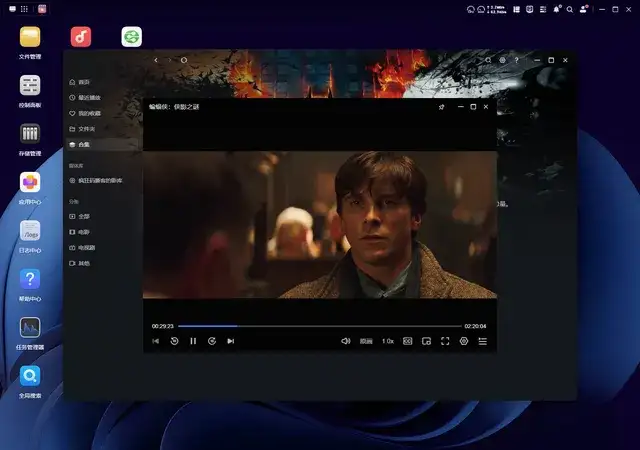Pin the player window on top
Viewport: 640px width, 450px height.
tap(441, 107)
